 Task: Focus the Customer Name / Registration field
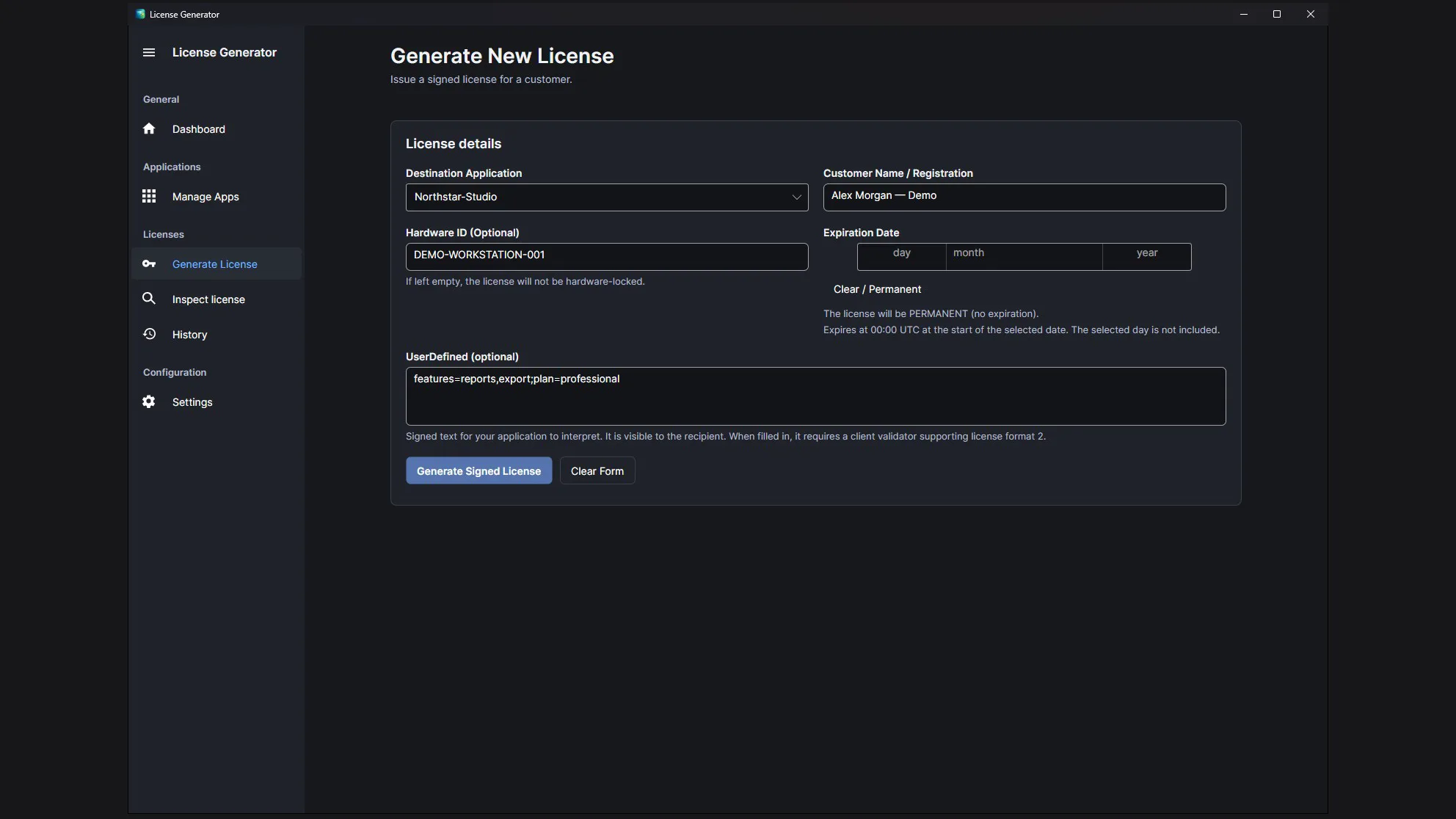[x=1024, y=197]
